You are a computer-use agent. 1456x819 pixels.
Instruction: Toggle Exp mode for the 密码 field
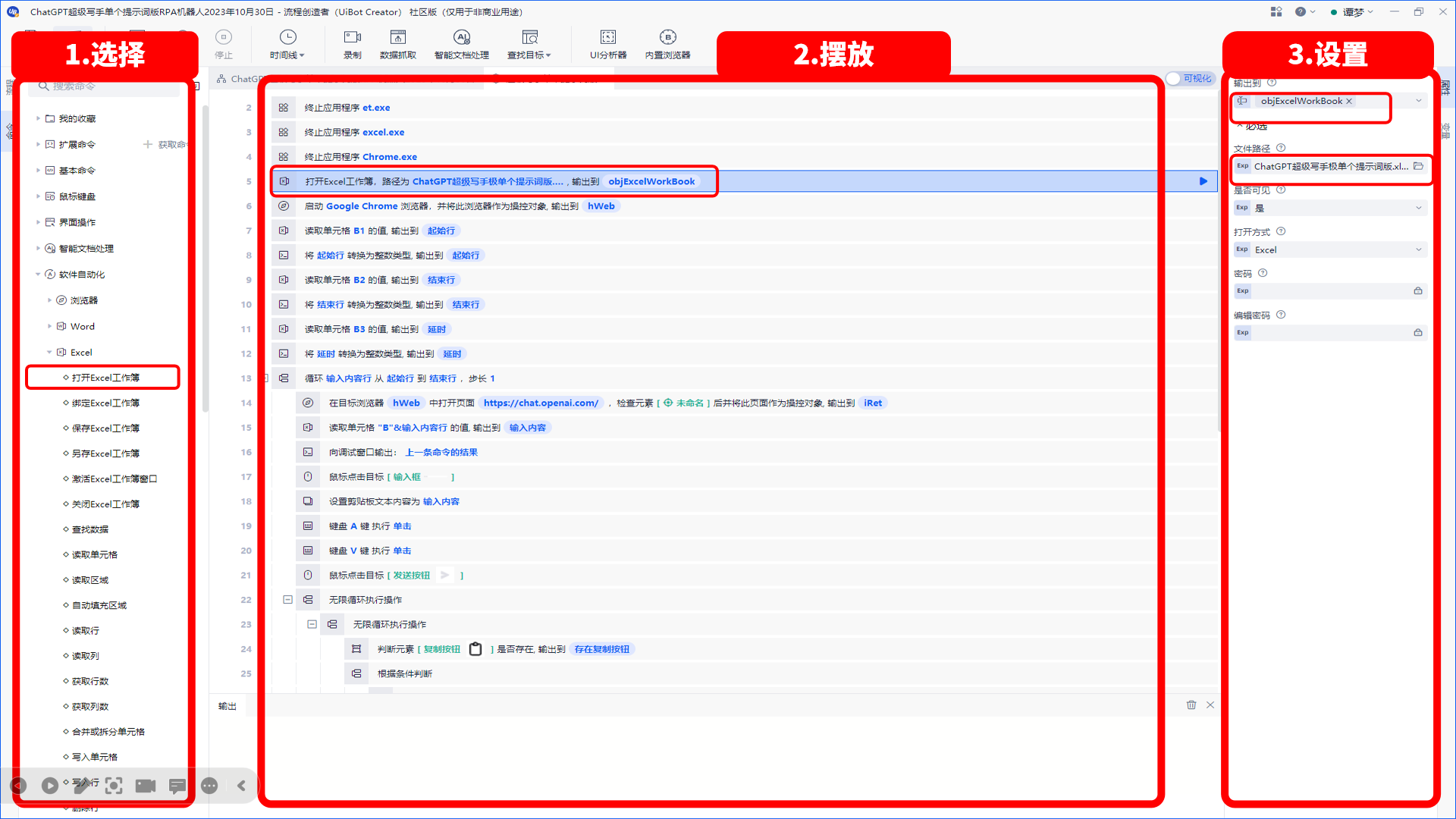tap(1242, 291)
